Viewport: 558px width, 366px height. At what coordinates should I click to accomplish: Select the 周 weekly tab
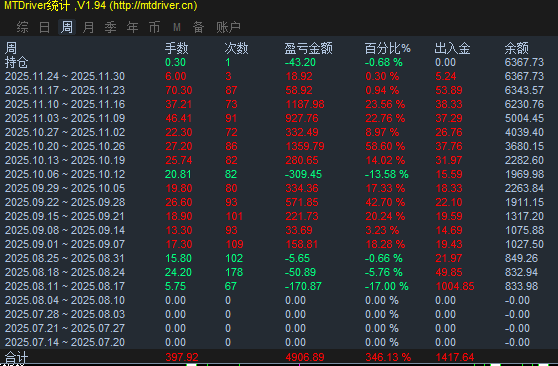point(67,27)
